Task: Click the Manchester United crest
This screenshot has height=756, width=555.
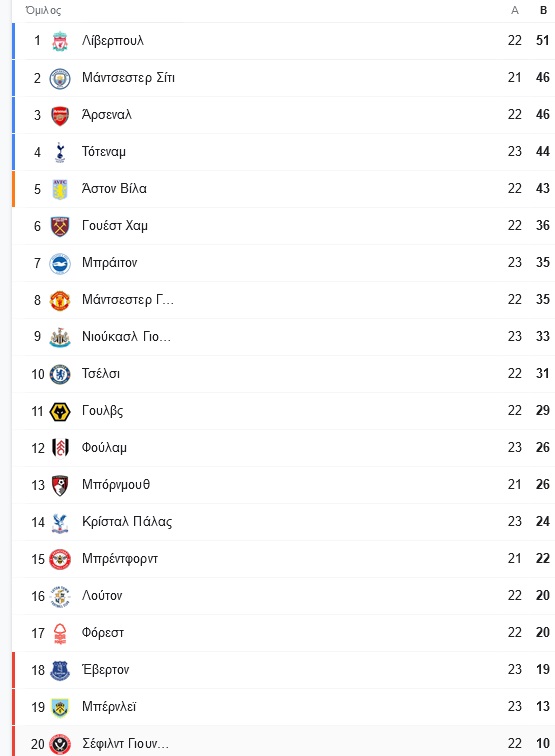Action: (x=60, y=300)
